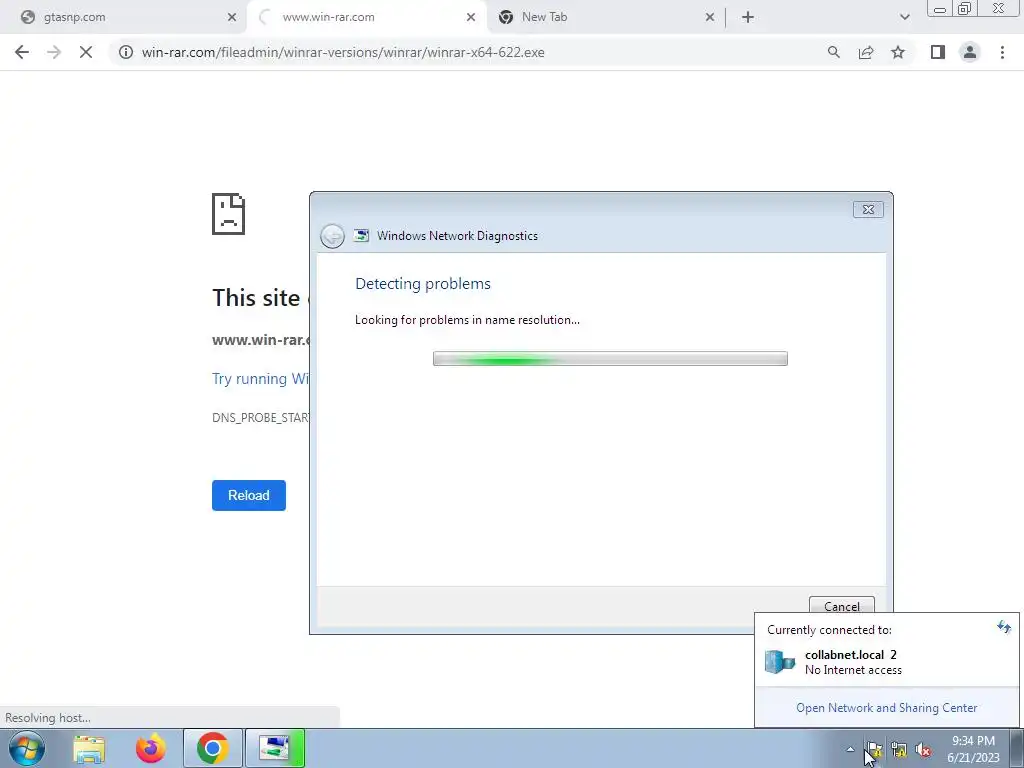The image size is (1024, 768).
Task: Click the Windows Network Diagnostics title icon
Action: point(361,236)
